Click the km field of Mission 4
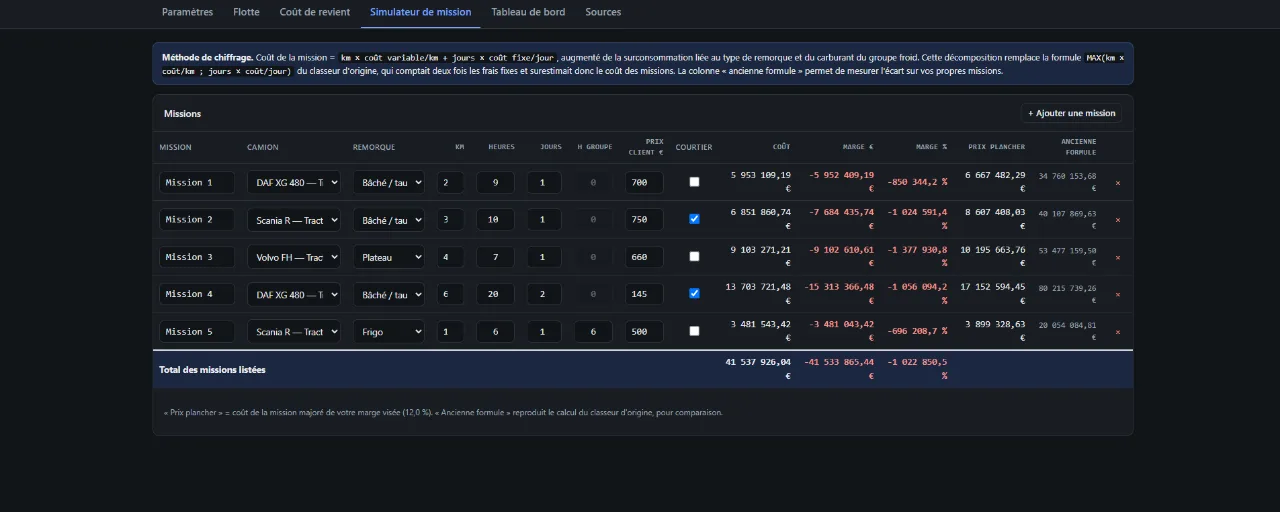This screenshot has height=512, width=1280. click(450, 294)
